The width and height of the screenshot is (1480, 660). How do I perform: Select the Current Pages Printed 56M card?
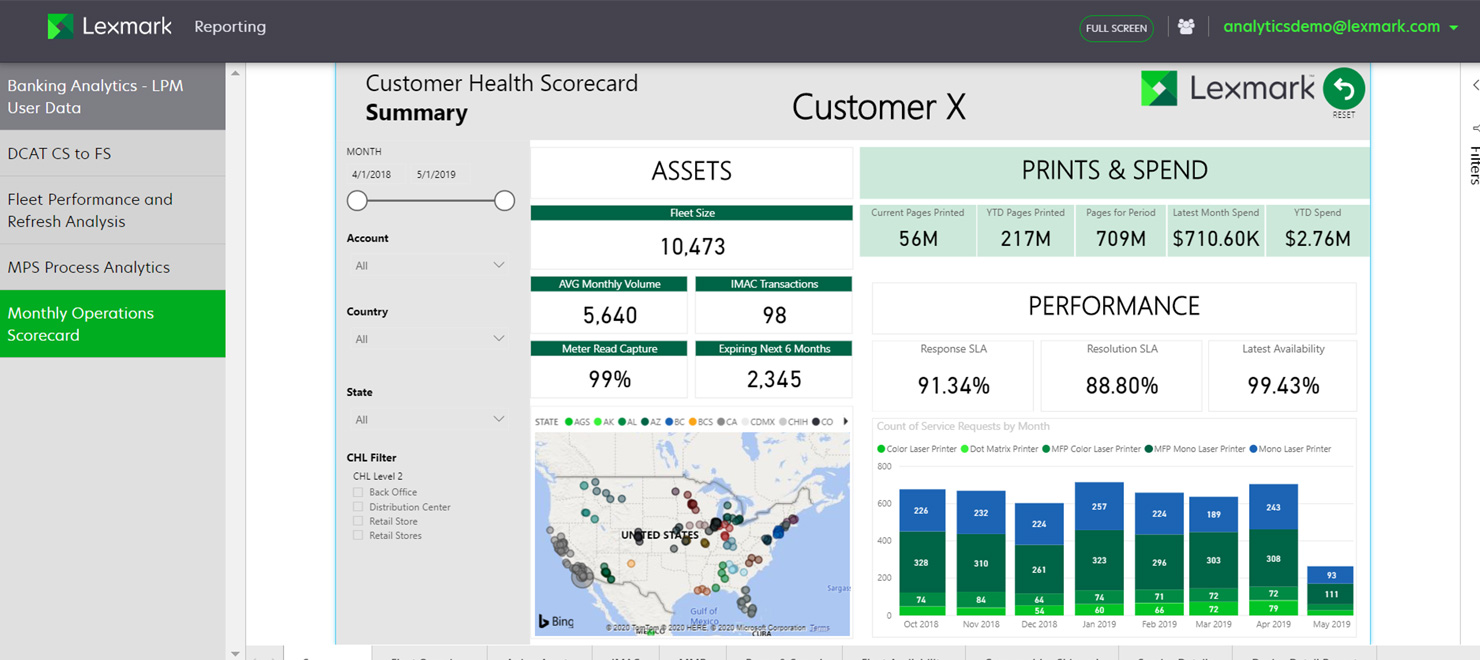point(918,230)
